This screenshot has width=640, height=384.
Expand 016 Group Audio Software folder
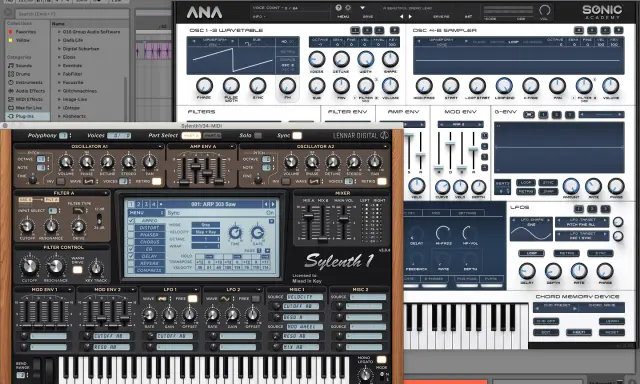(x=59, y=31)
